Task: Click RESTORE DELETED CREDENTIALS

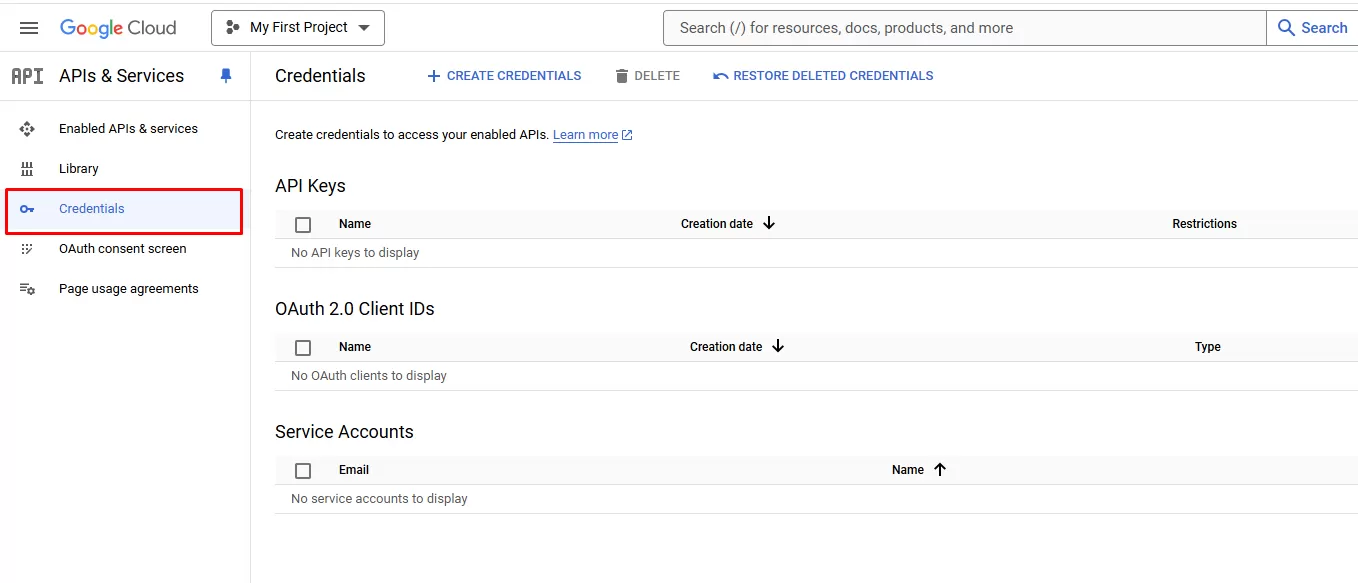Action: (823, 76)
